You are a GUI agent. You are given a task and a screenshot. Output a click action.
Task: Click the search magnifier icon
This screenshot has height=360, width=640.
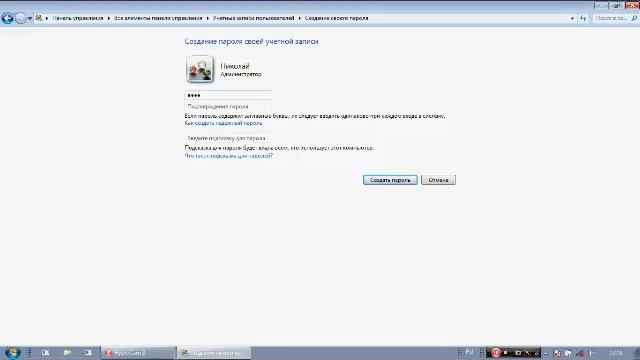(634, 18)
